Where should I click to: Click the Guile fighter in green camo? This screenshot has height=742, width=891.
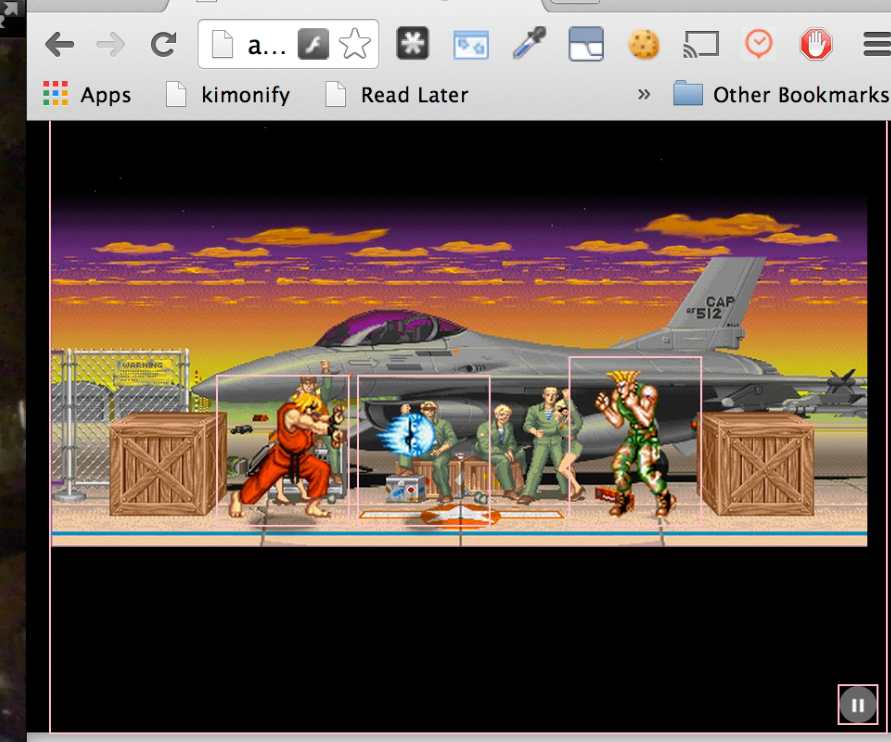pyautogui.click(x=635, y=444)
